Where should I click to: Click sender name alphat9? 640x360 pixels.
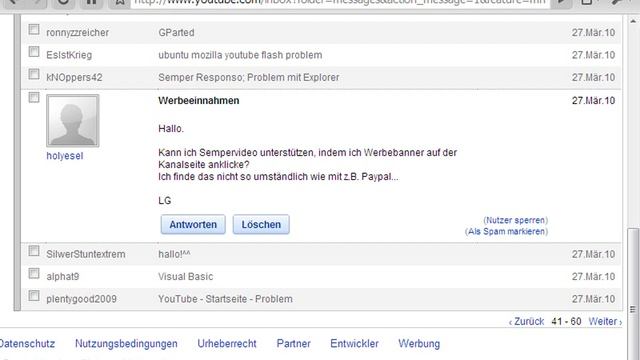pos(63,277)
